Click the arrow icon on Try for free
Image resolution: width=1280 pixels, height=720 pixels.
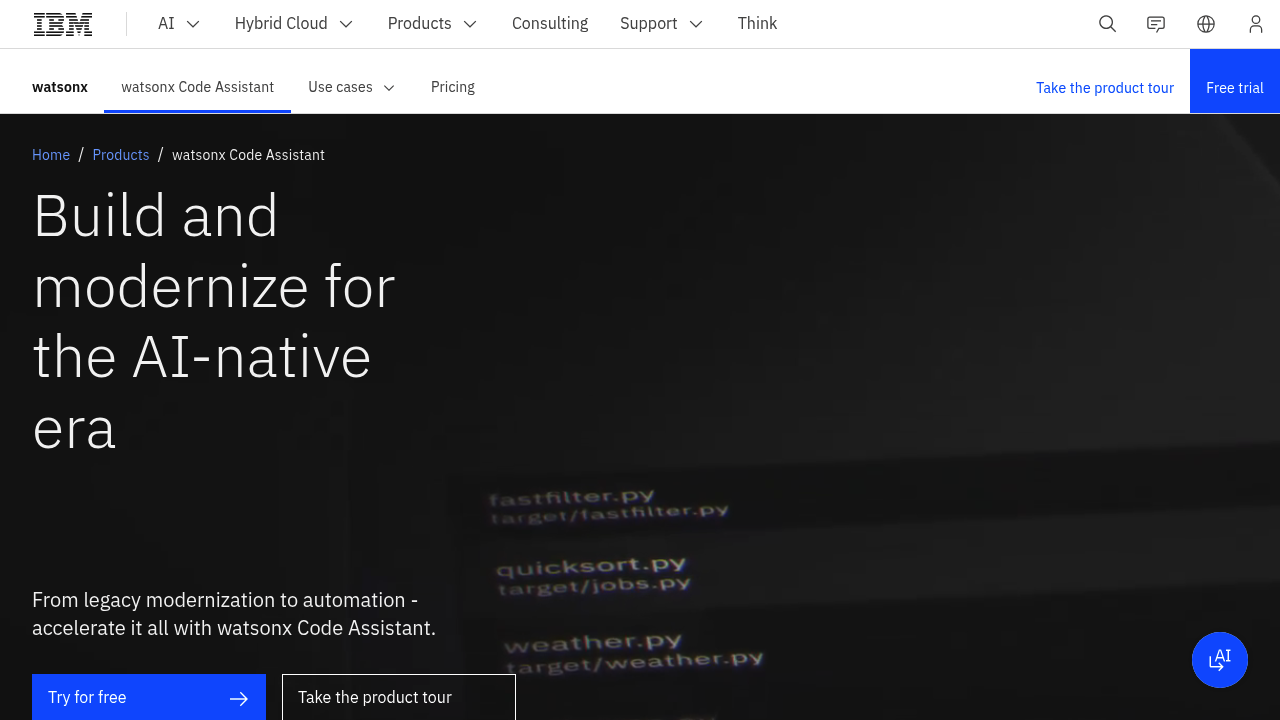[x=238, y=698]
